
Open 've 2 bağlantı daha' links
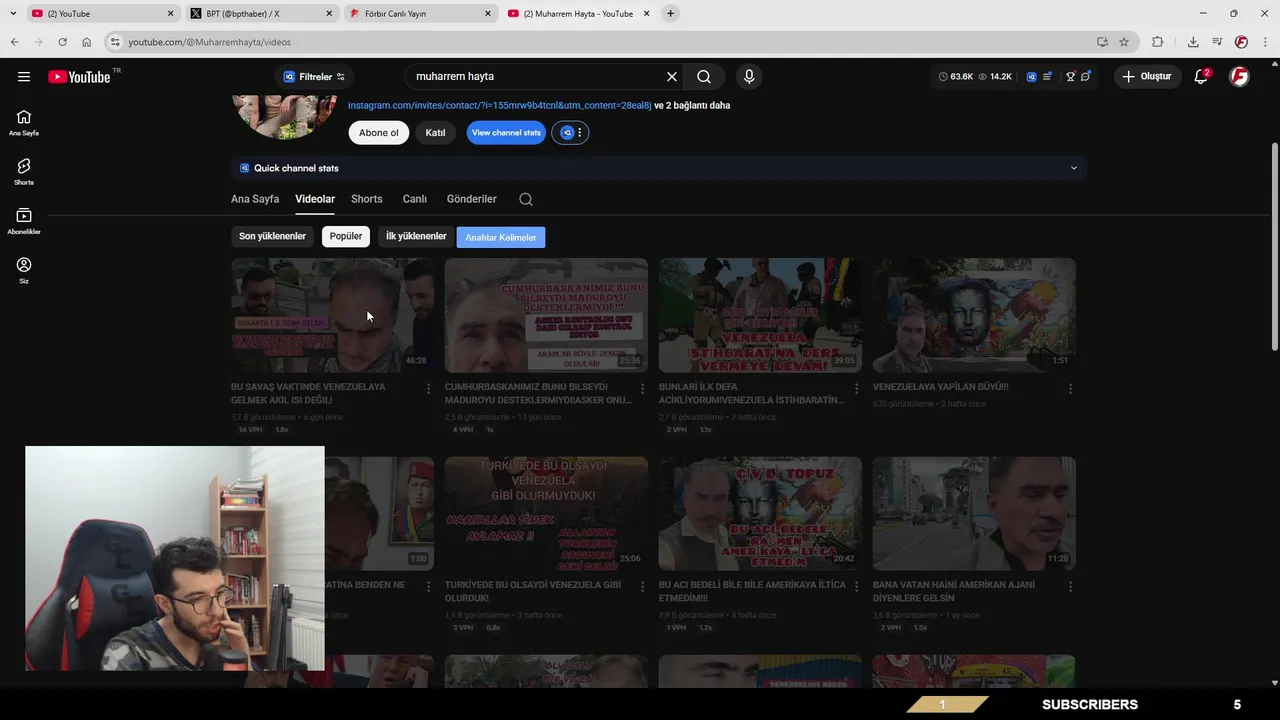pyautogui.click(x=692, y=105)
